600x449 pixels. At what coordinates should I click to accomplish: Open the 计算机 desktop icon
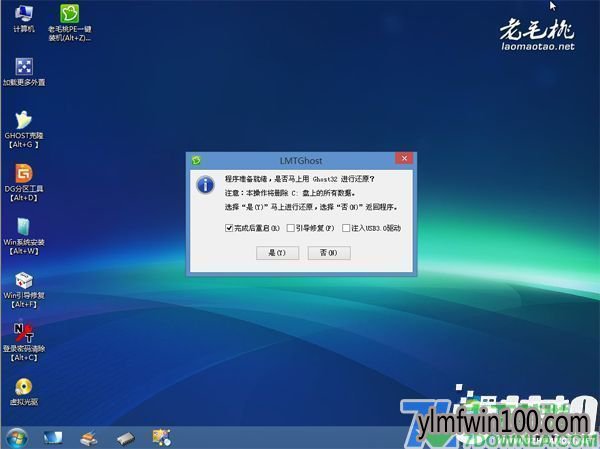(24, 18)
